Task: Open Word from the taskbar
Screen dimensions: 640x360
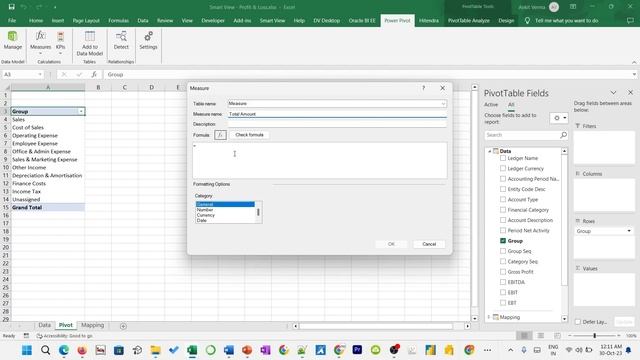Action: tap(229, 350)
